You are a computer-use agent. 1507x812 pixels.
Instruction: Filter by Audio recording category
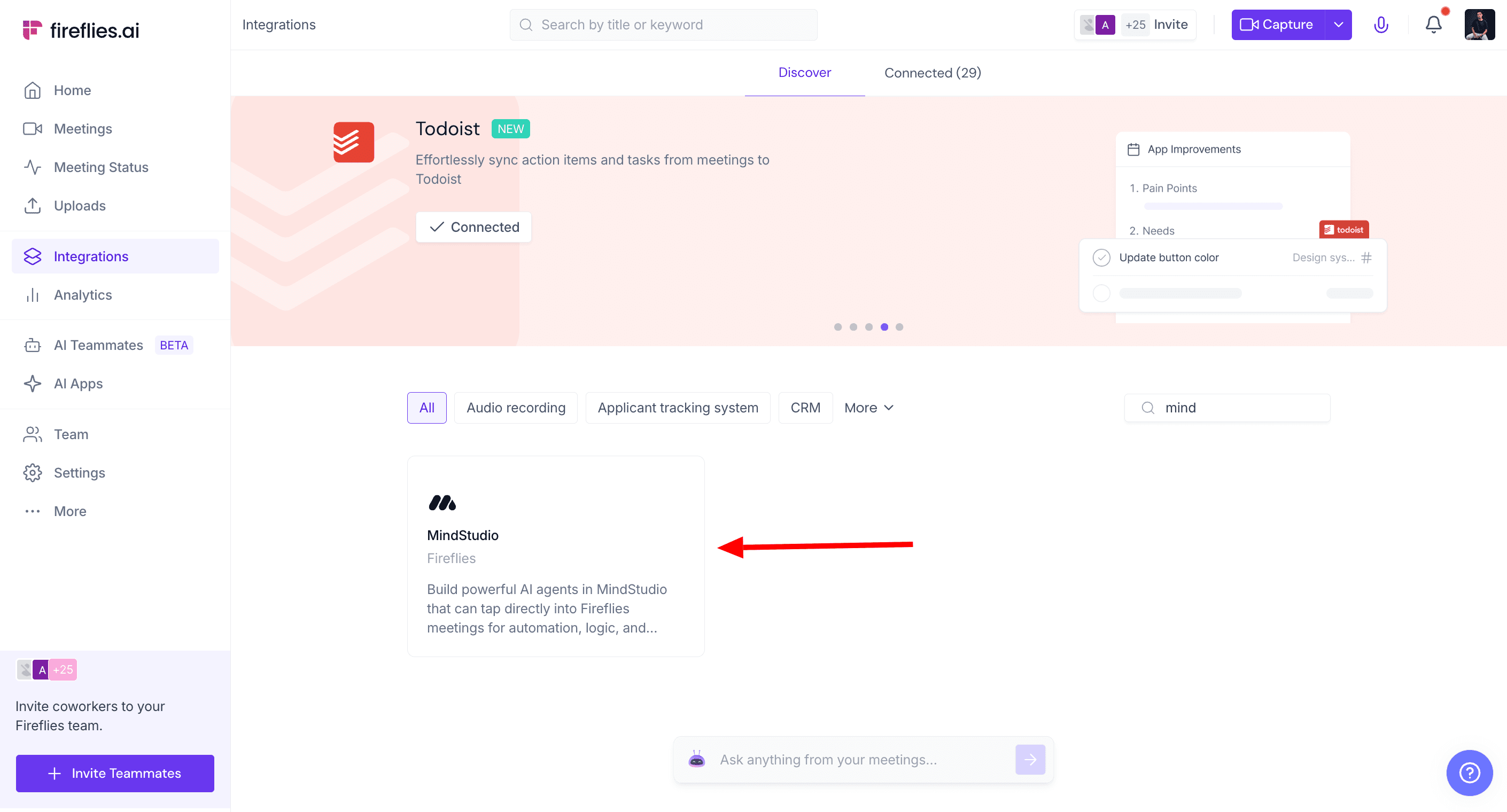[x=515, y=408]
